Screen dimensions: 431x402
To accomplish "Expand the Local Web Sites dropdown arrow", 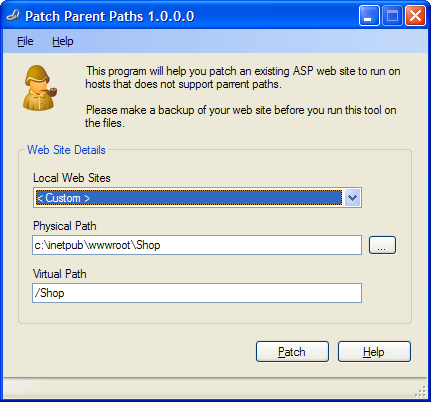I will point(352,198).
